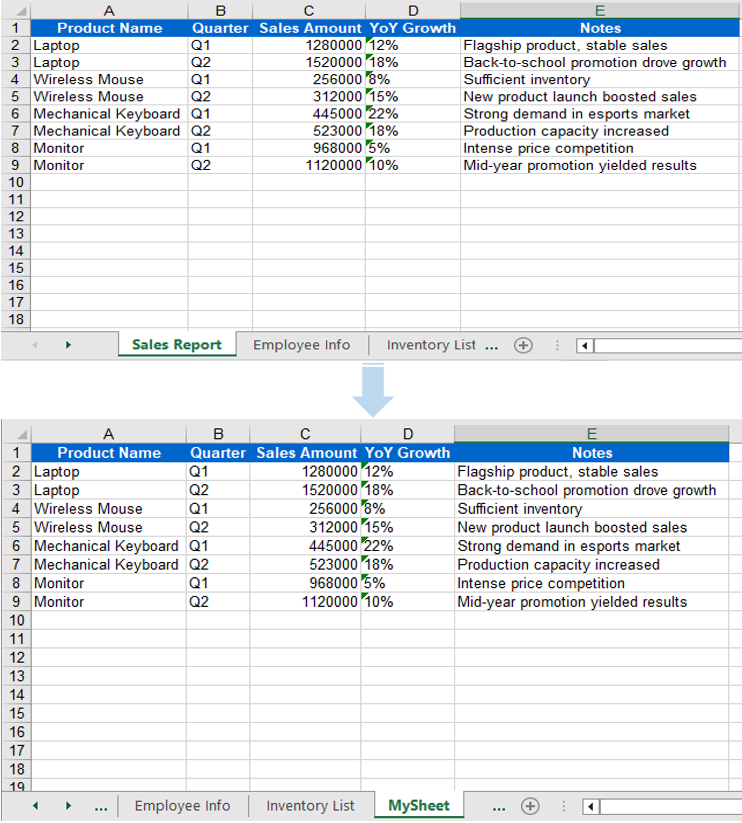Viewport: 742px width, 823px height.
Task: Click 'Flagship product, stable sales' in Sales Report window
Action: pyautogui.click(x=600, y=46)
